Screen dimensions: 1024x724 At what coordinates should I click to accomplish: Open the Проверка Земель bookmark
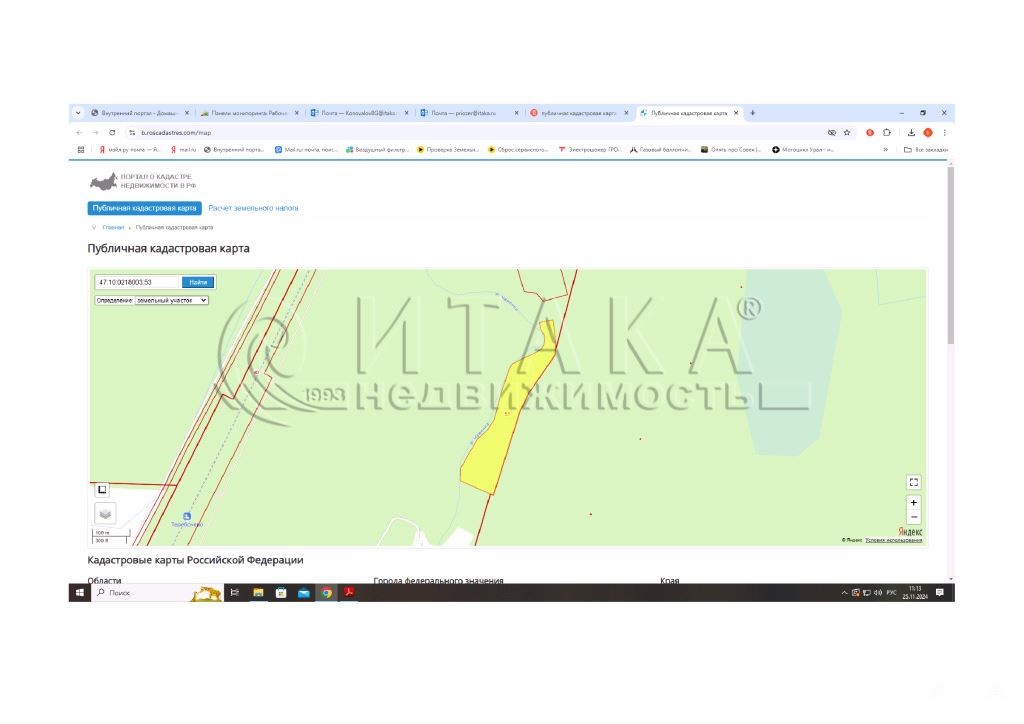pos(448,150)
